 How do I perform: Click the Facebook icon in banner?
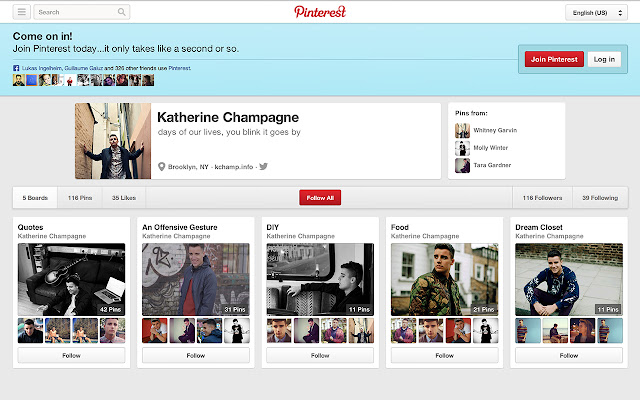coord(16,68)
